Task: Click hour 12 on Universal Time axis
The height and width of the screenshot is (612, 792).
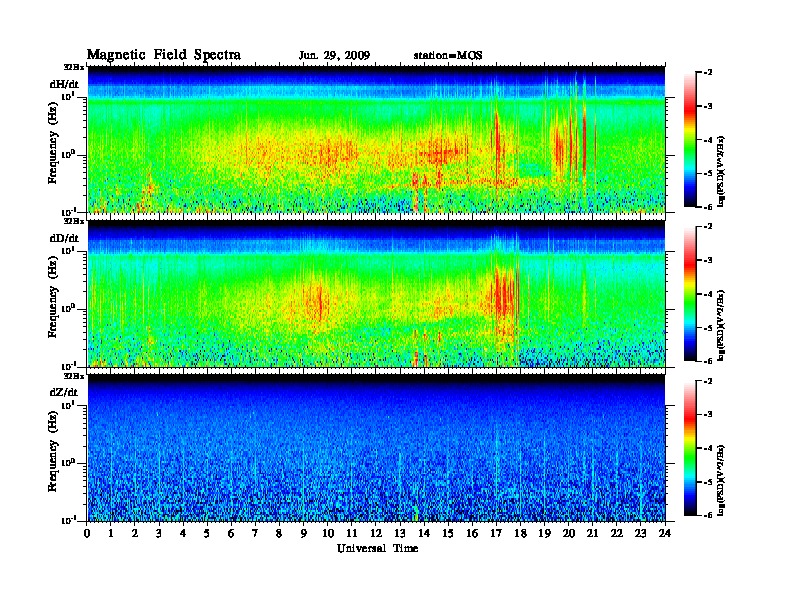Action: 376,534
